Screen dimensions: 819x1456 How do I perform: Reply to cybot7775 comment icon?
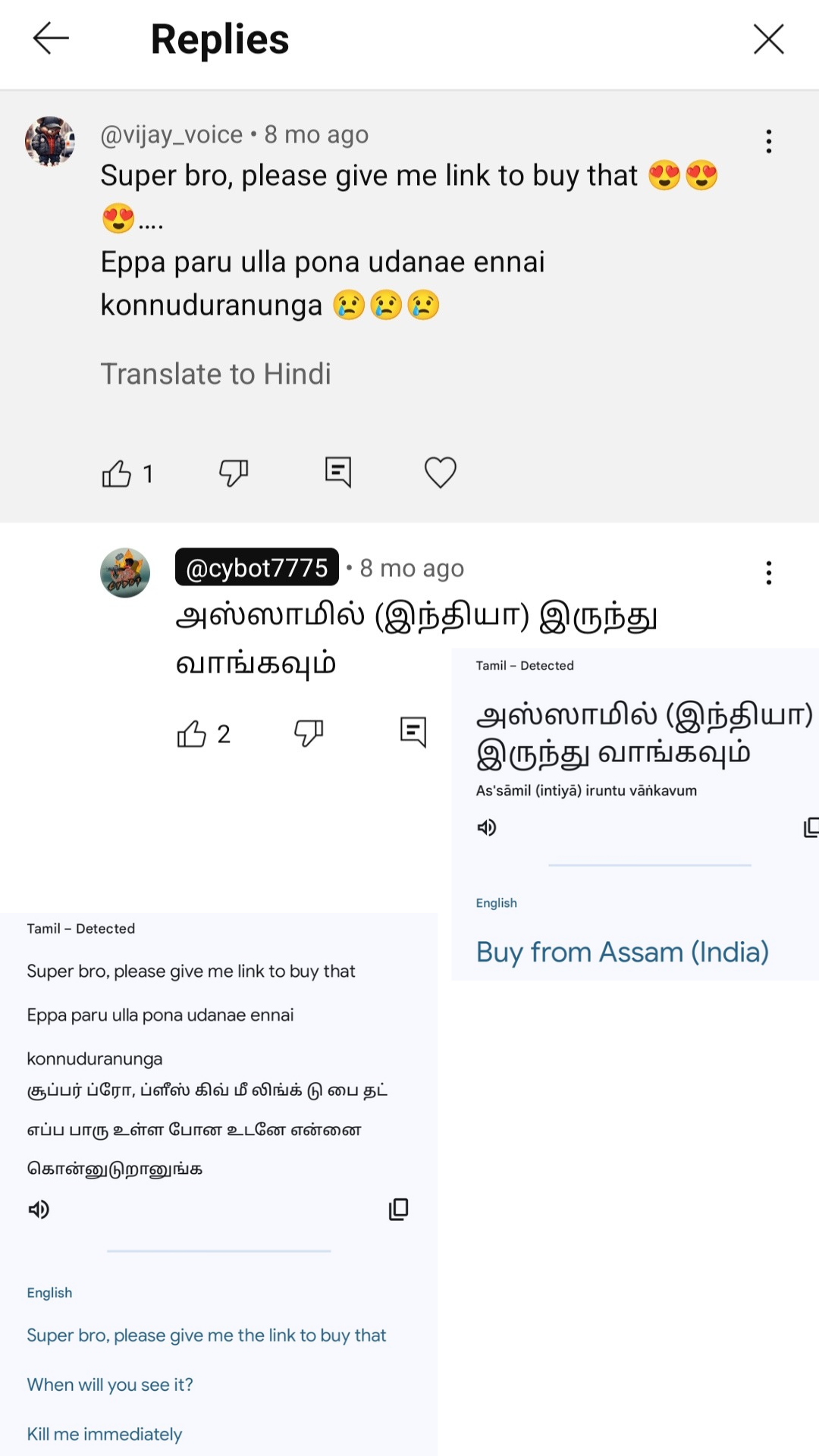click(x=413, y=733)
